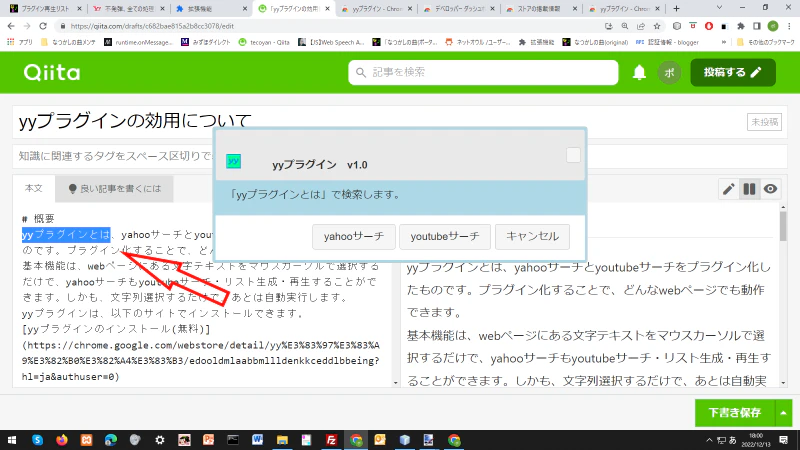Click the yy plugin icon in the dialog
This screenshot has width=800, height=450.
point(233,161)
